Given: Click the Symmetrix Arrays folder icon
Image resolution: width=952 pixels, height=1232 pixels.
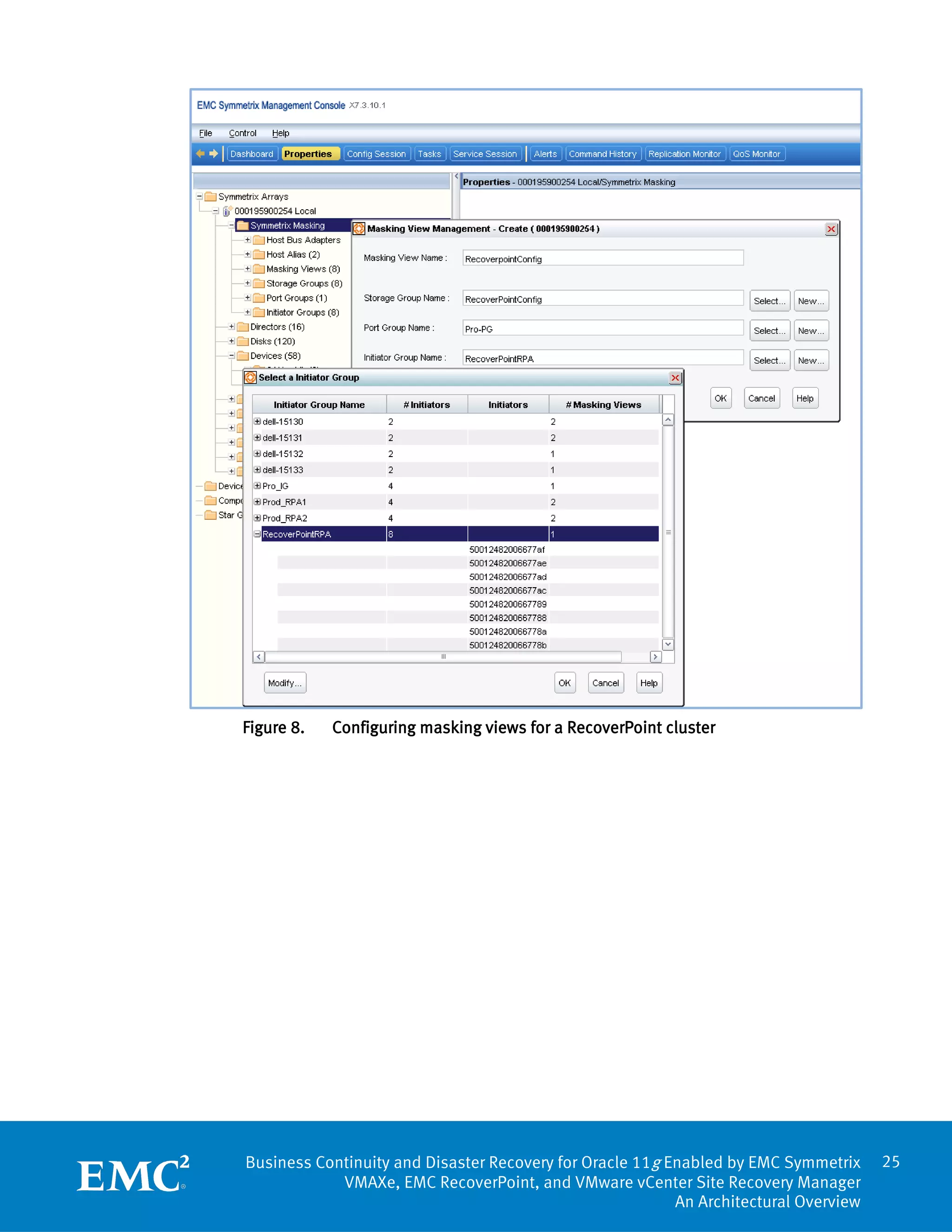Looking at the screenshot, I should click(x=211, y=196).
